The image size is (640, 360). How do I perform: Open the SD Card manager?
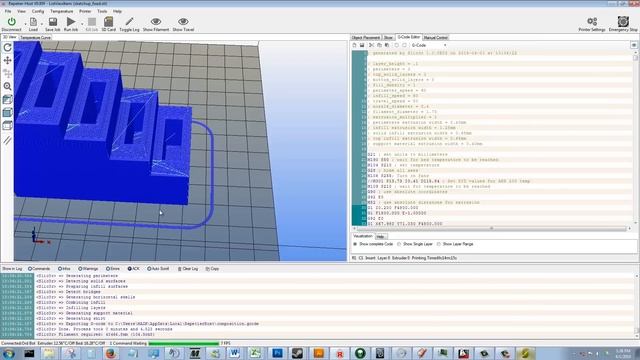(x=109, y=21)
